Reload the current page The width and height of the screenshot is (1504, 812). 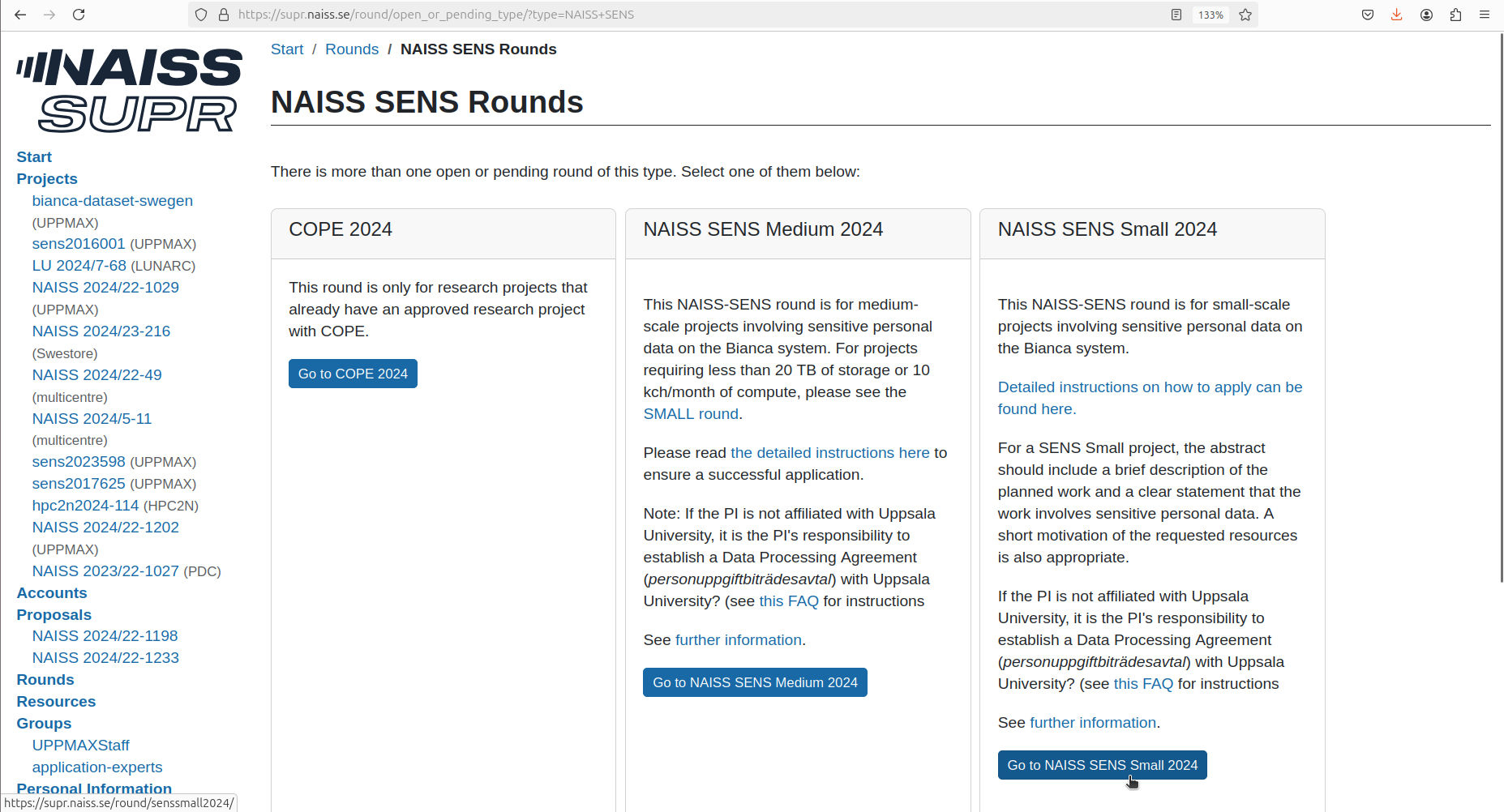(79, 14)
